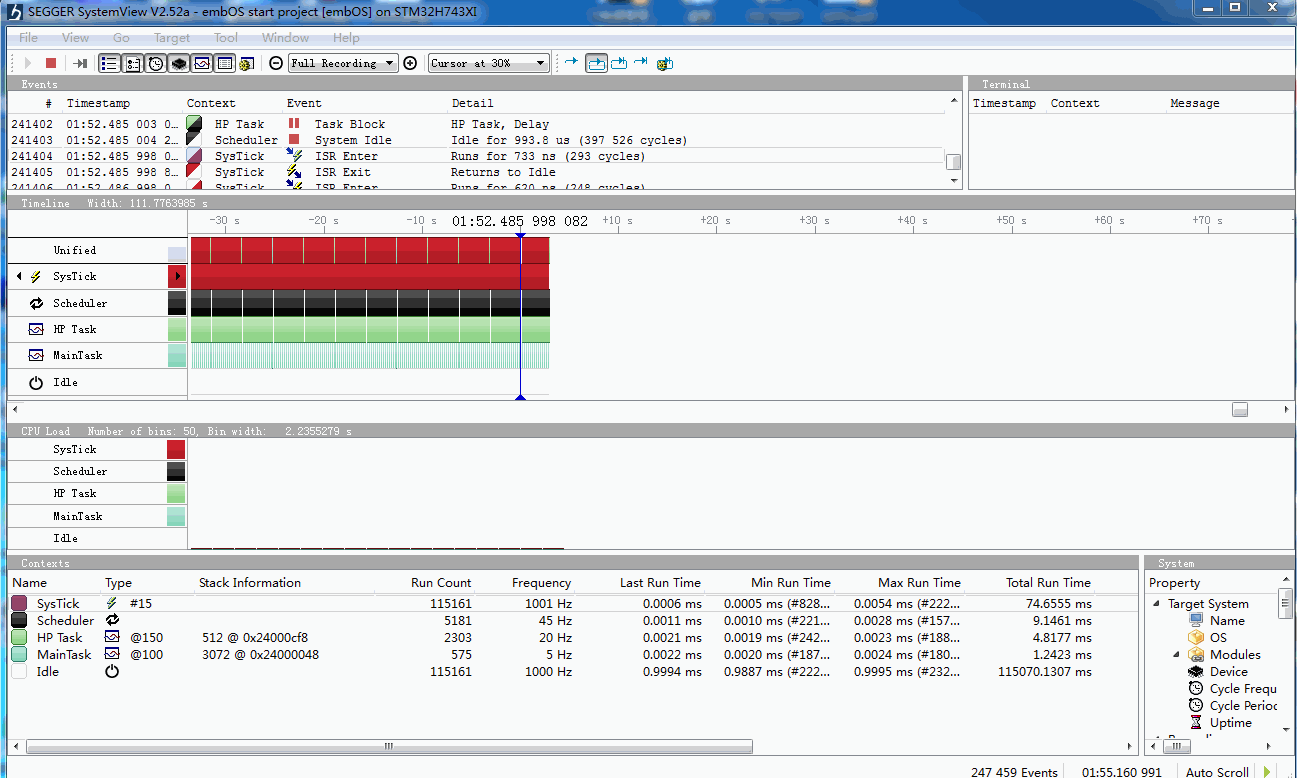This screenshot has width=1297, height=778.
Task: Click the Scheduler cycle icon in timeline
Action: 36,303
